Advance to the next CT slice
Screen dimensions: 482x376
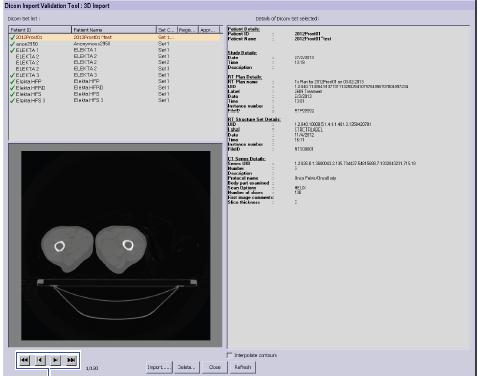55,360
